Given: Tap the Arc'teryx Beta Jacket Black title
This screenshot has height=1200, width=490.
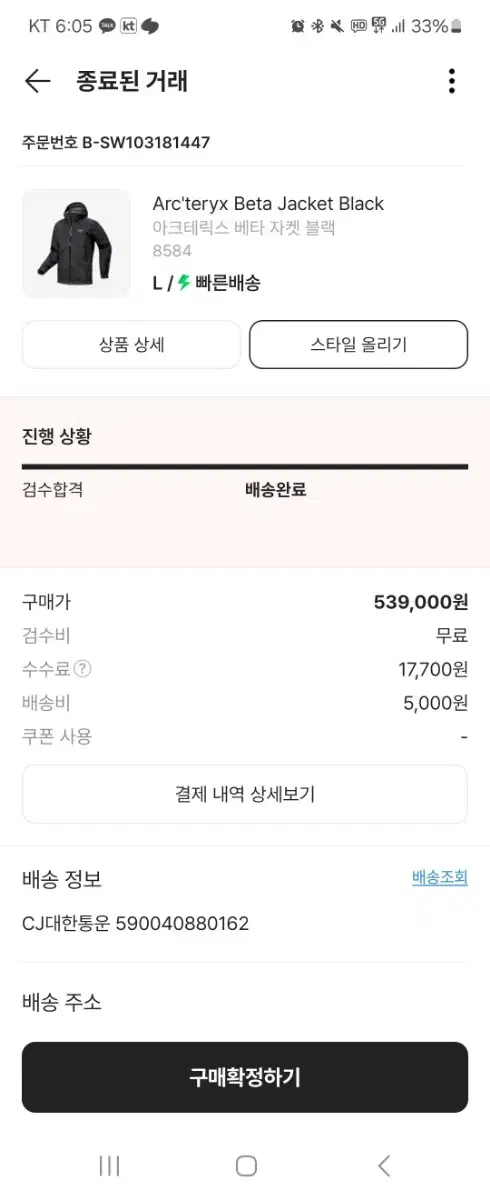Looking at the screenshot, I should (x=268, y=203).
